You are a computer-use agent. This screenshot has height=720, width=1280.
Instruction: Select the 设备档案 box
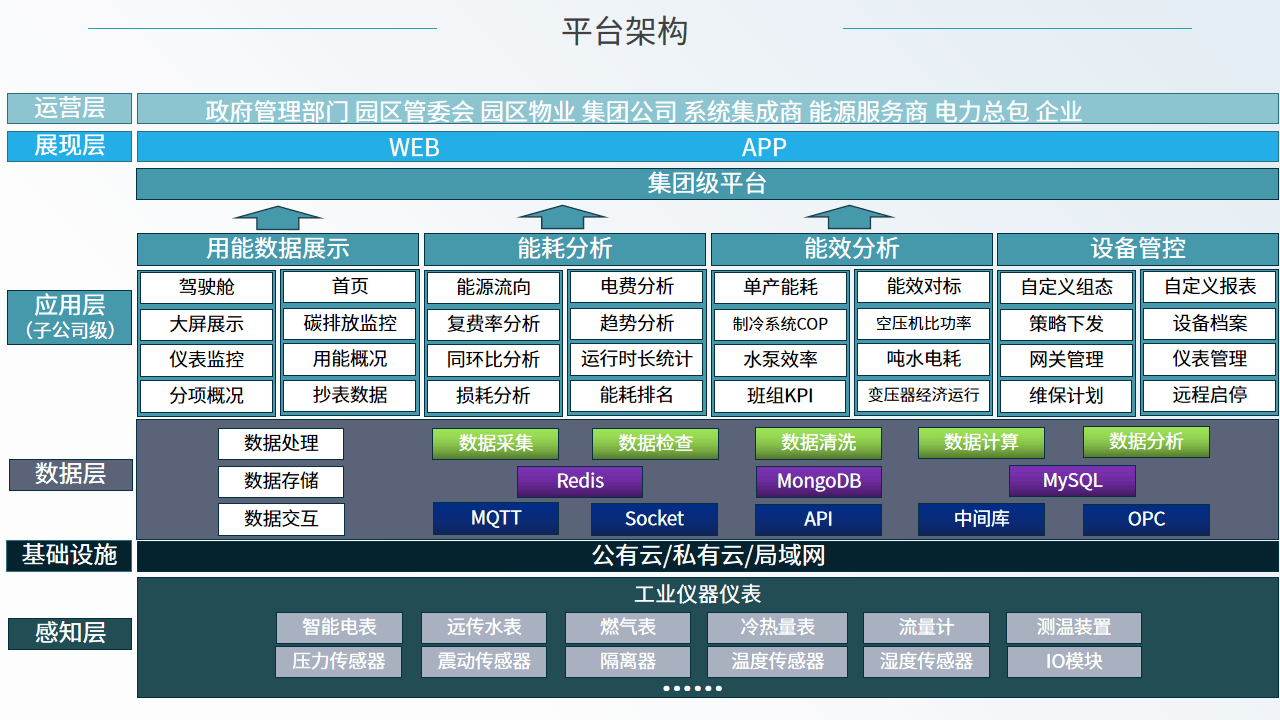(x=1210, y=324)
